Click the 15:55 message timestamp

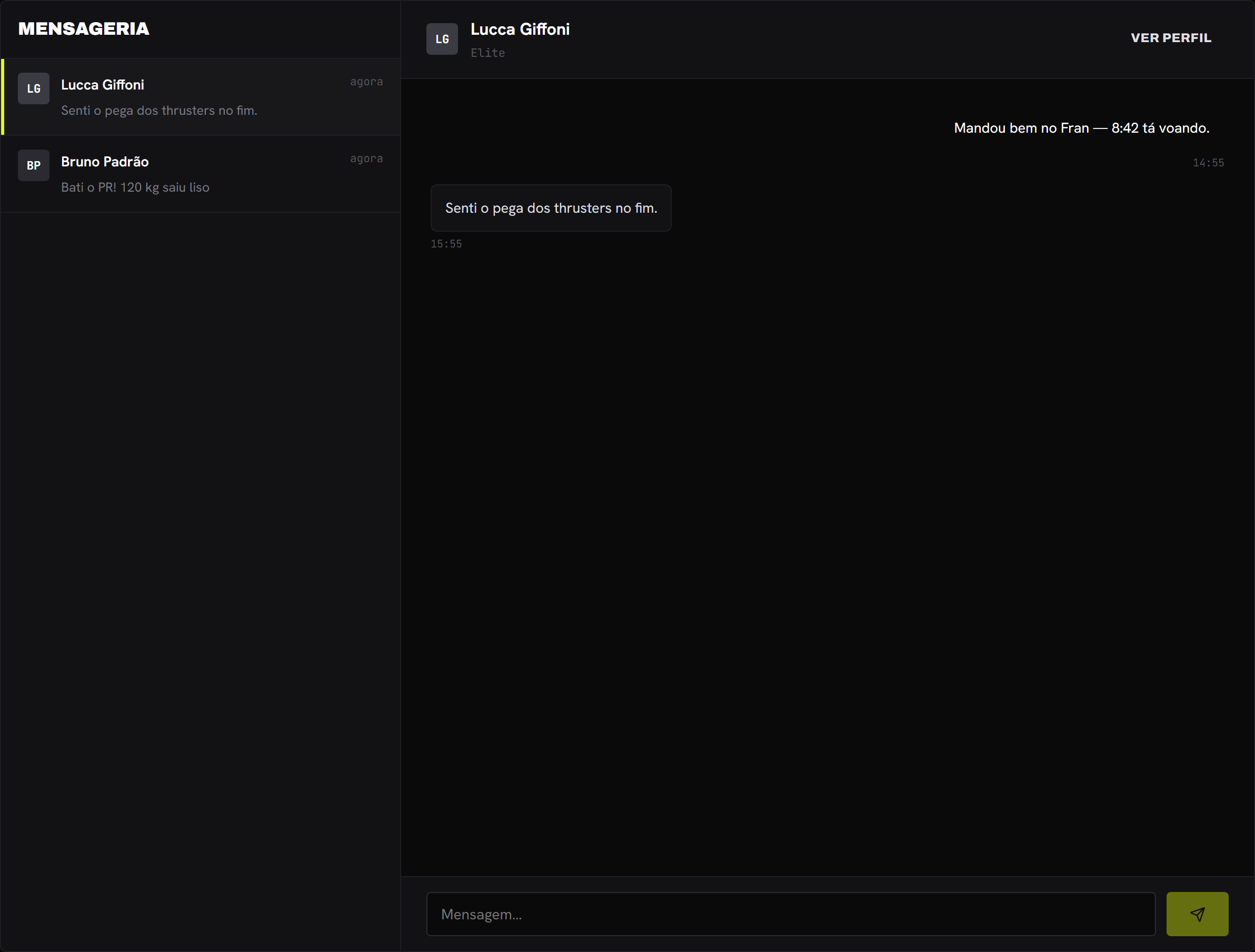(x=446, y=244)
